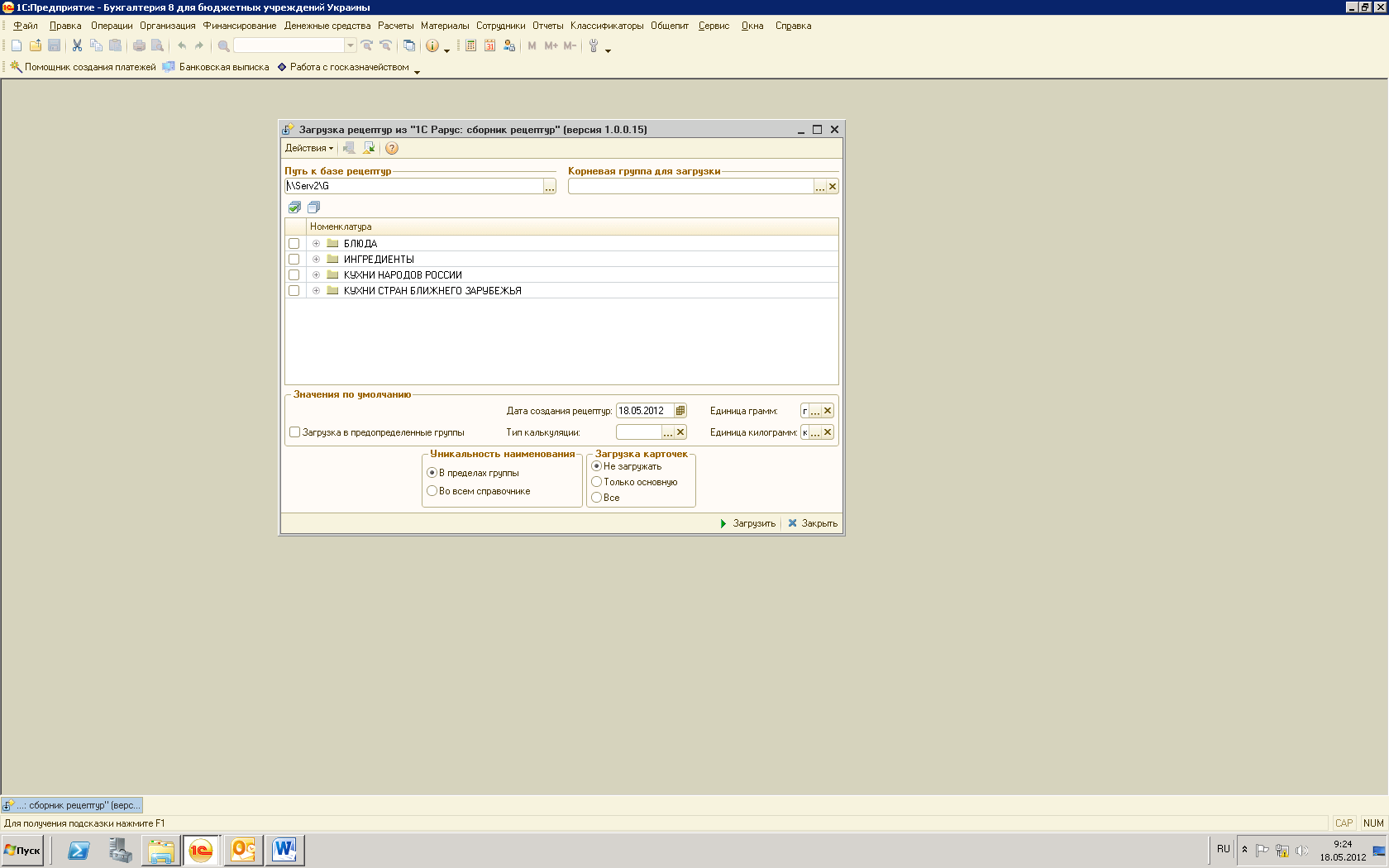Enable Загрузка в предопределенные группы checkbox
Viewport: 1389px width, 868px height.
294,432
